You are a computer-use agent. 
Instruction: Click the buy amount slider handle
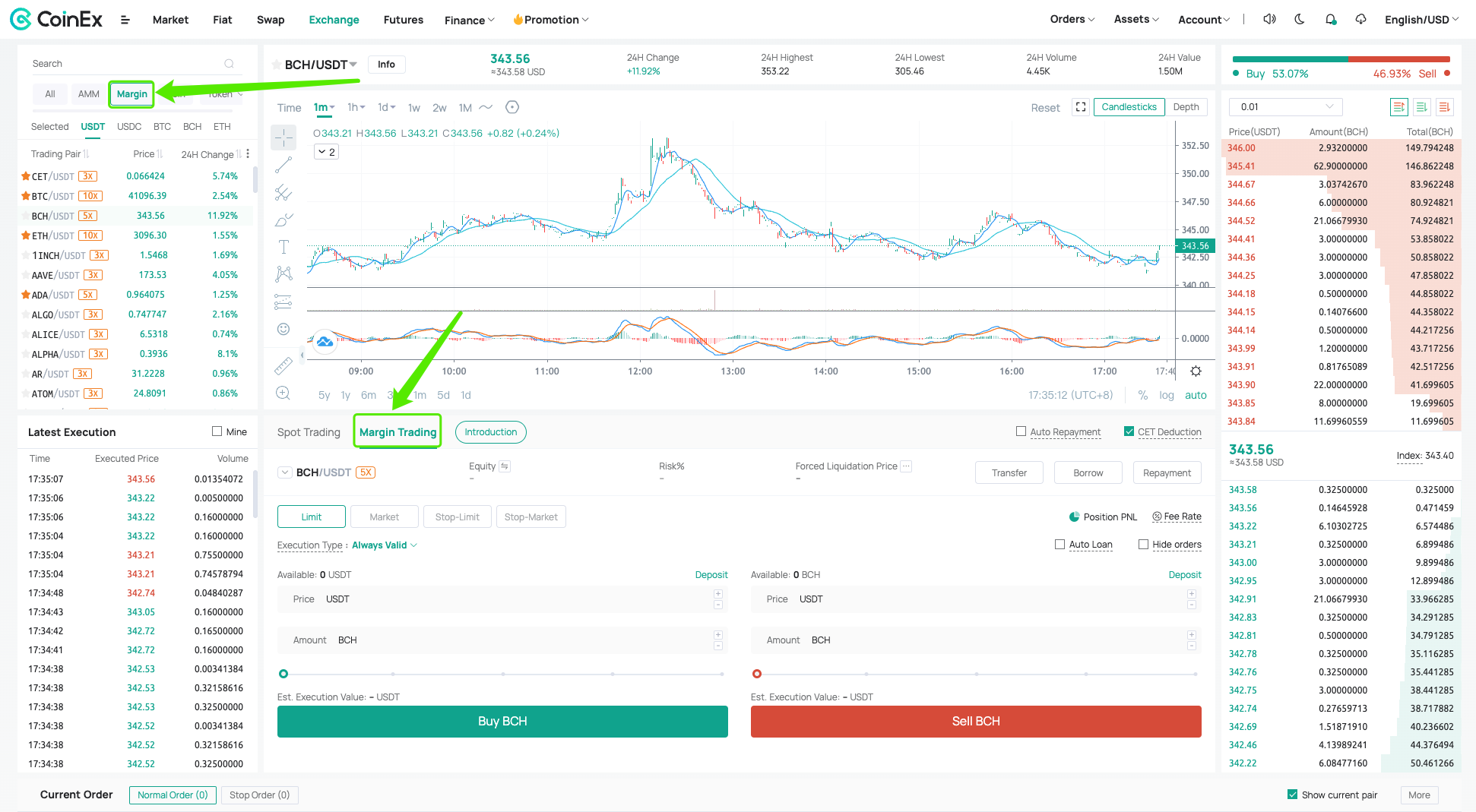pos(283,674)
